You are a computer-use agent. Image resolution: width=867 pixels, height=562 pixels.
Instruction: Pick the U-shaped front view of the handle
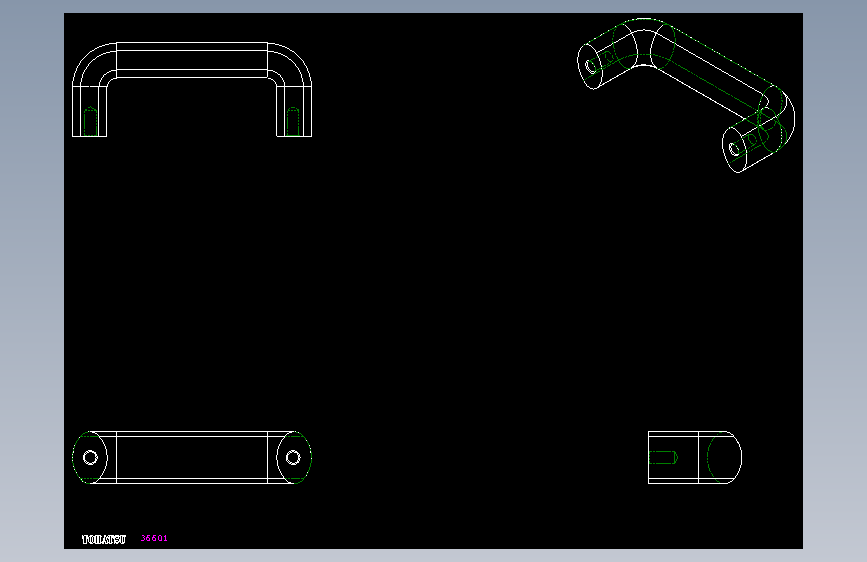pyautogui.click(x=192, y=89)
